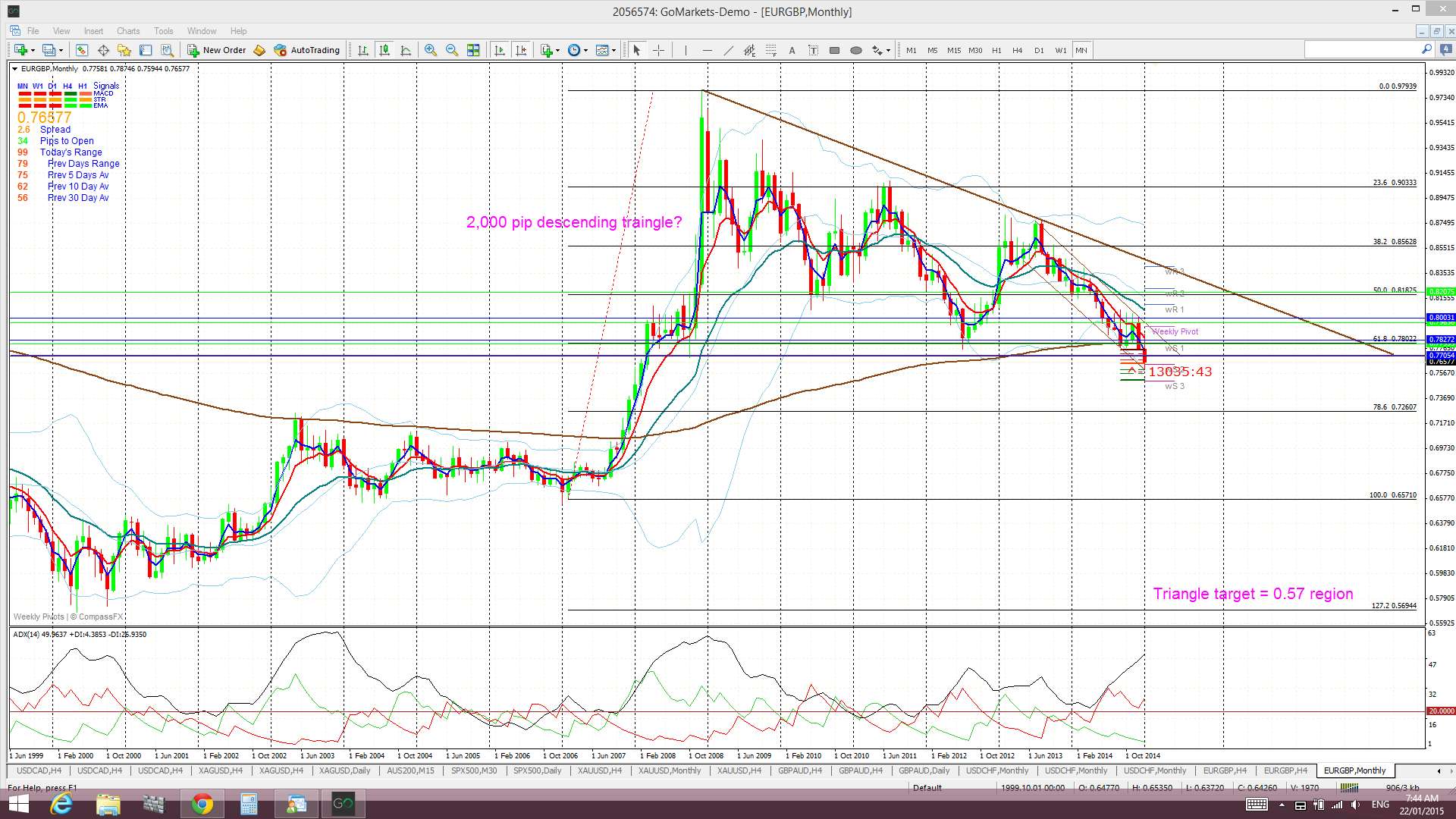Click the Zoom Out magnifier icon
Screen dimensions: 1456x819
point(452,50)
